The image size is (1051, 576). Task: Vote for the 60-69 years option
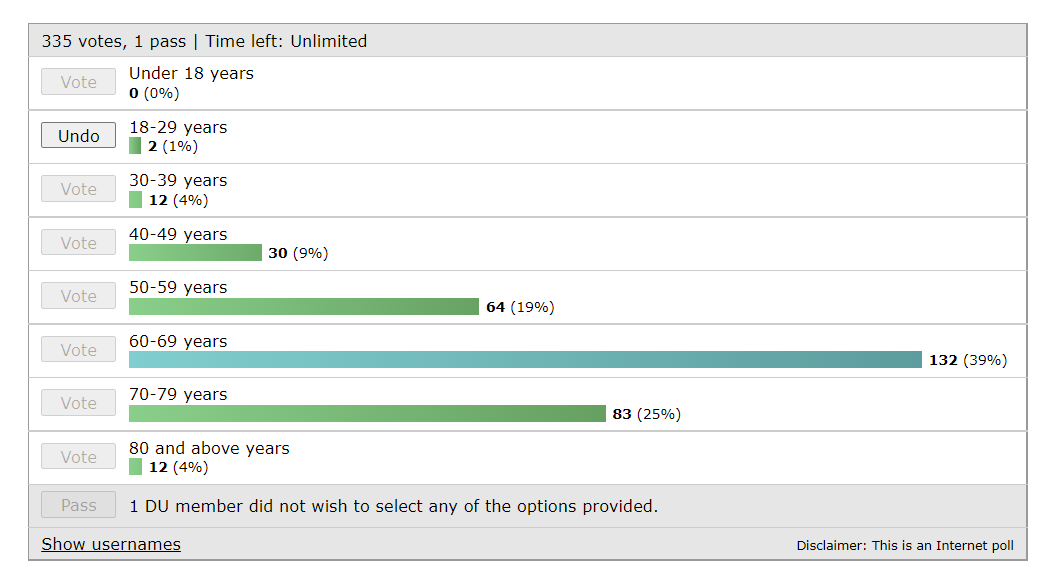coord(78,350)
